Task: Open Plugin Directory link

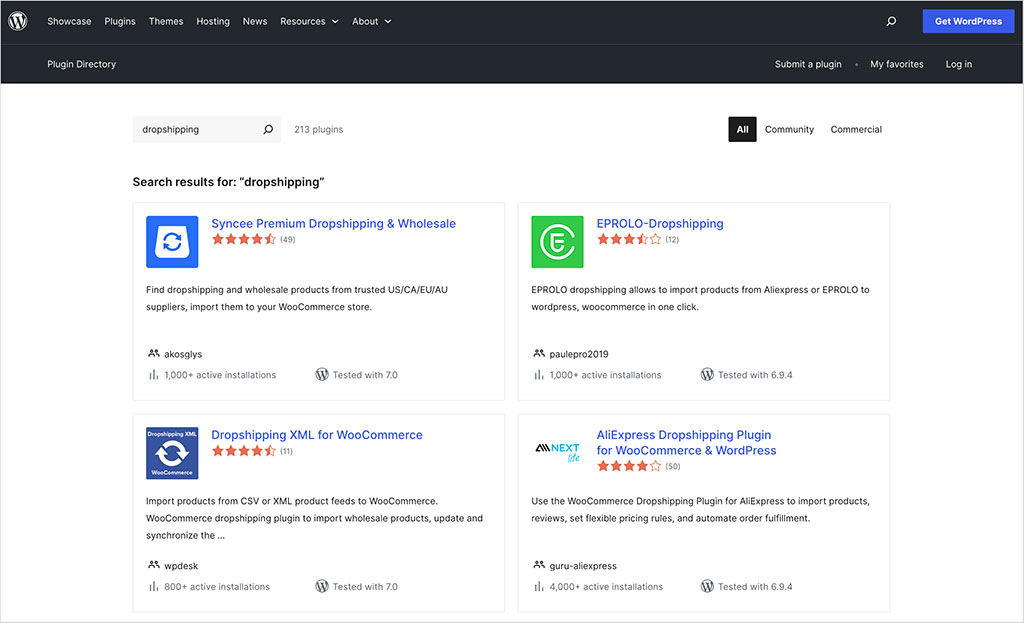Action: pyautogui.click(x=82, y=64)
